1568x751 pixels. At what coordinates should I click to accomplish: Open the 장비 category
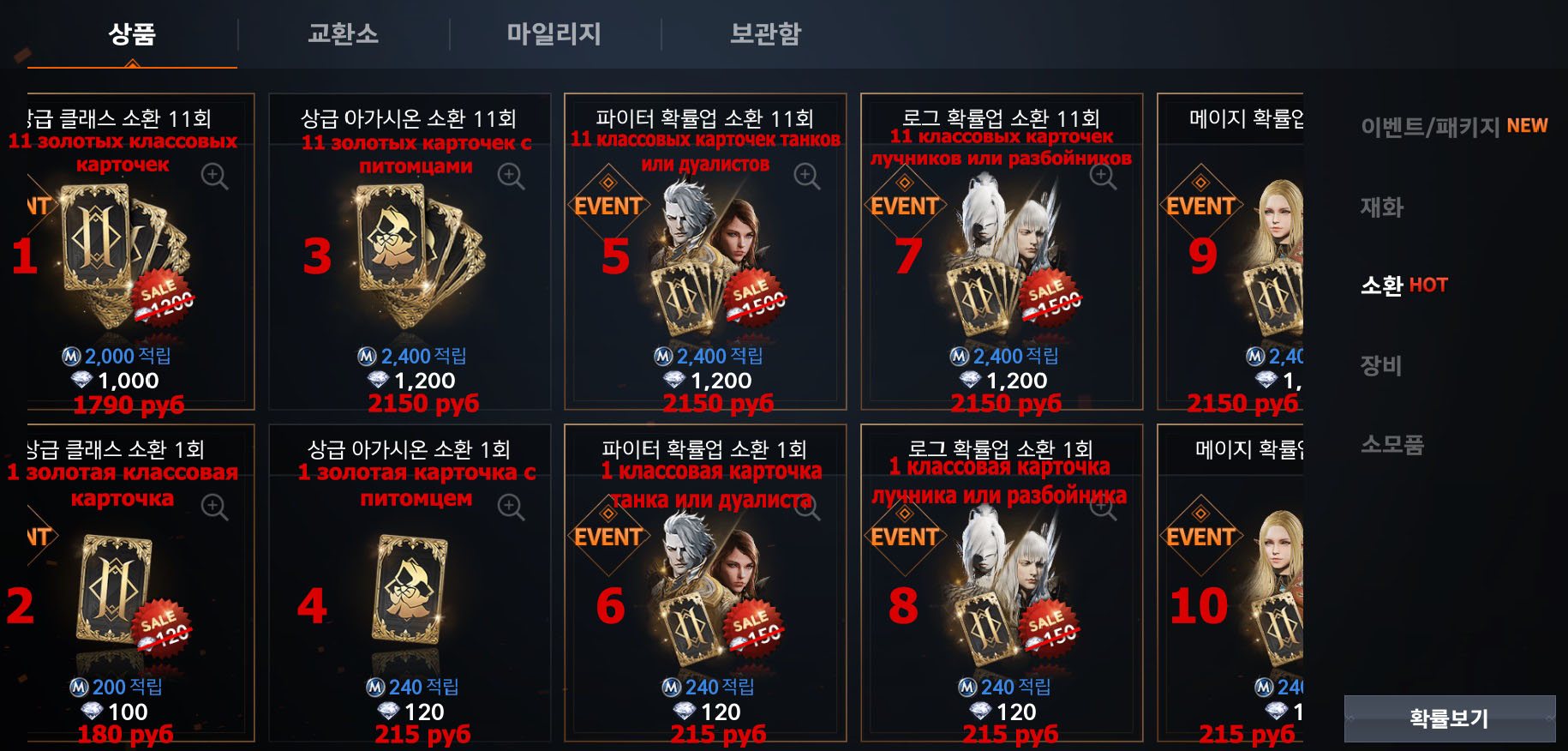click(1381, 365)
